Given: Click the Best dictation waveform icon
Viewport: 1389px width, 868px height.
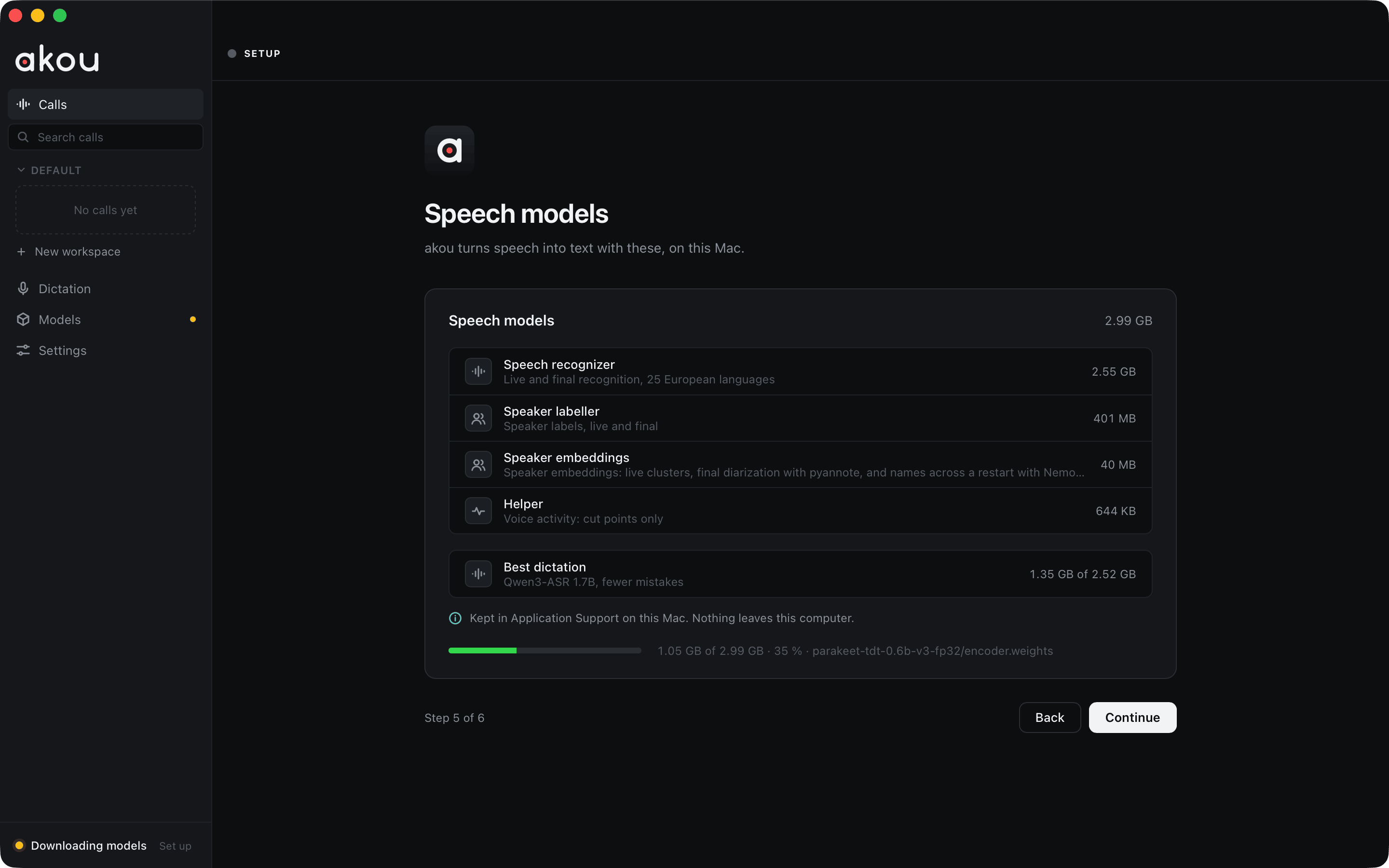Looking at the screenshot, I should coord(478,573).
